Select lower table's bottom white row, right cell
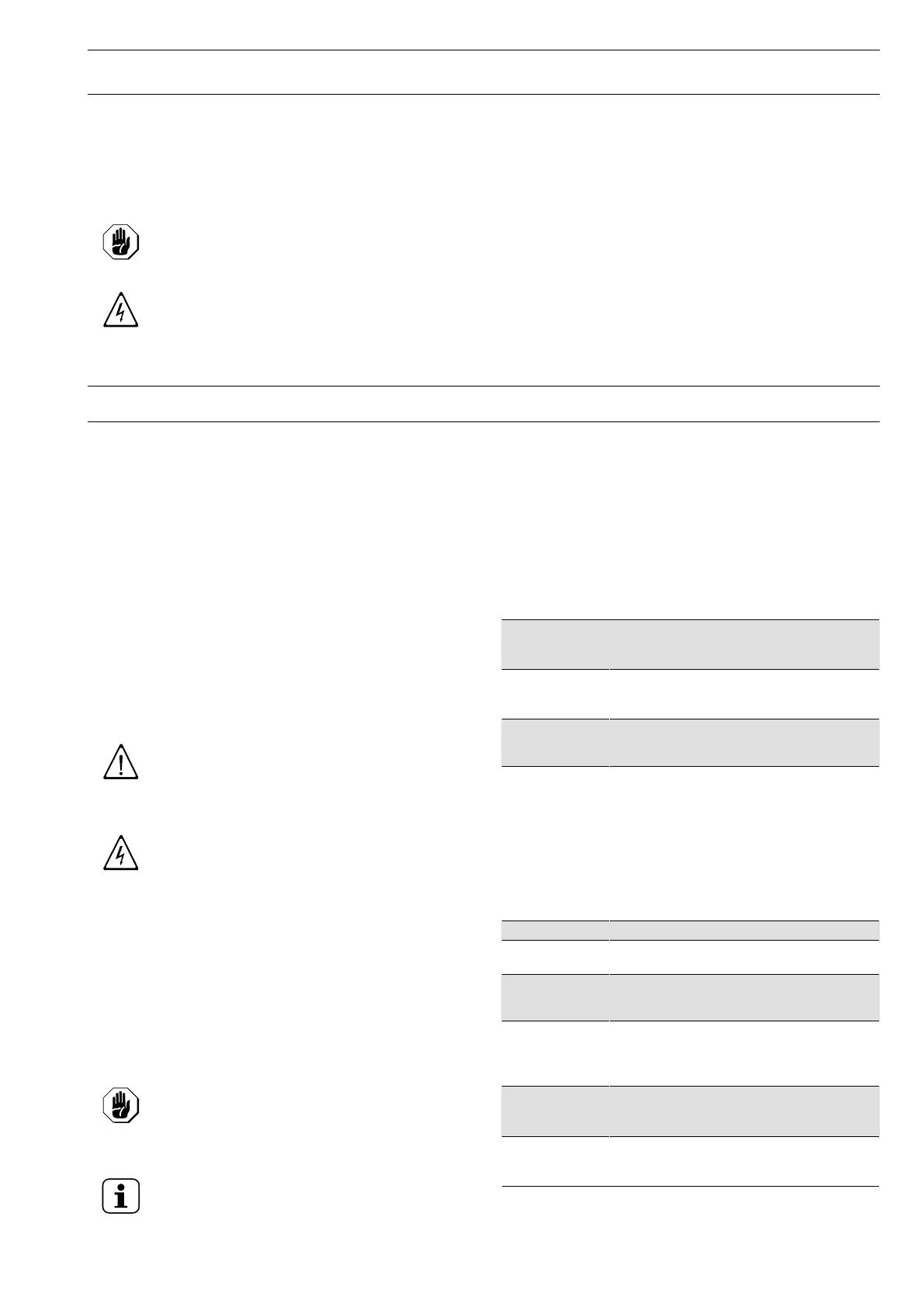The image size is (924, 1307). 744,1161
